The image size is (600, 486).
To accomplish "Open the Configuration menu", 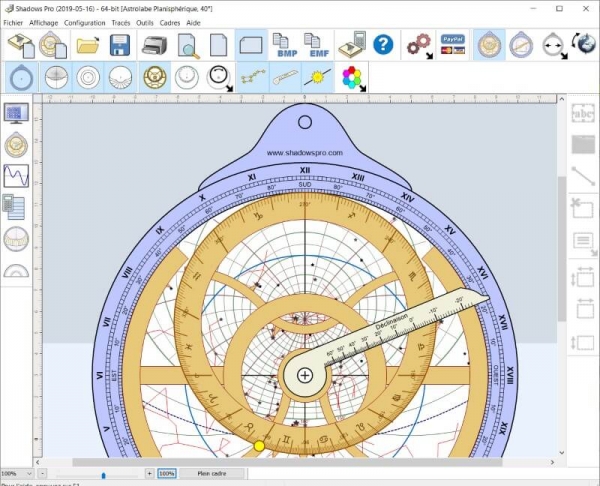I will click(x=85, y=22).
